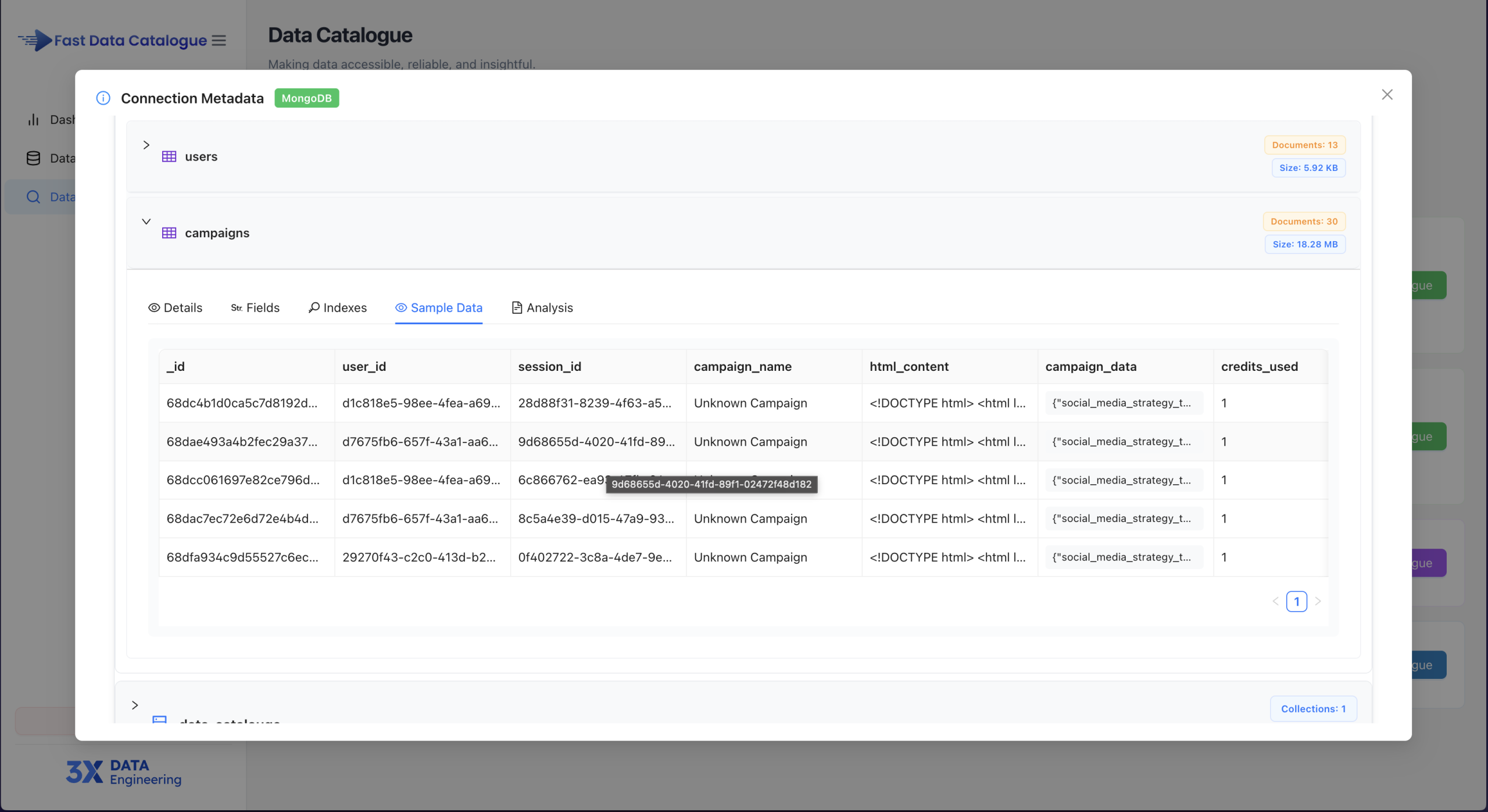
Task: Select the Dashboard bar-chart icon in sidebar
Action: [x=33, y=119]
